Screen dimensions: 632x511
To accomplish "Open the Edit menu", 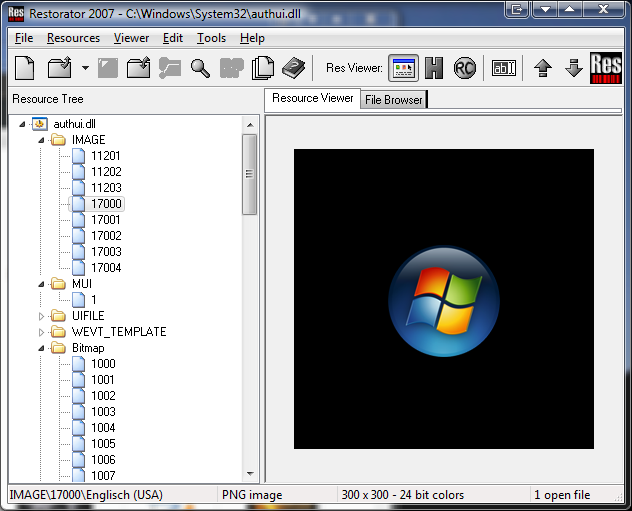I will (x=173, y=38).
